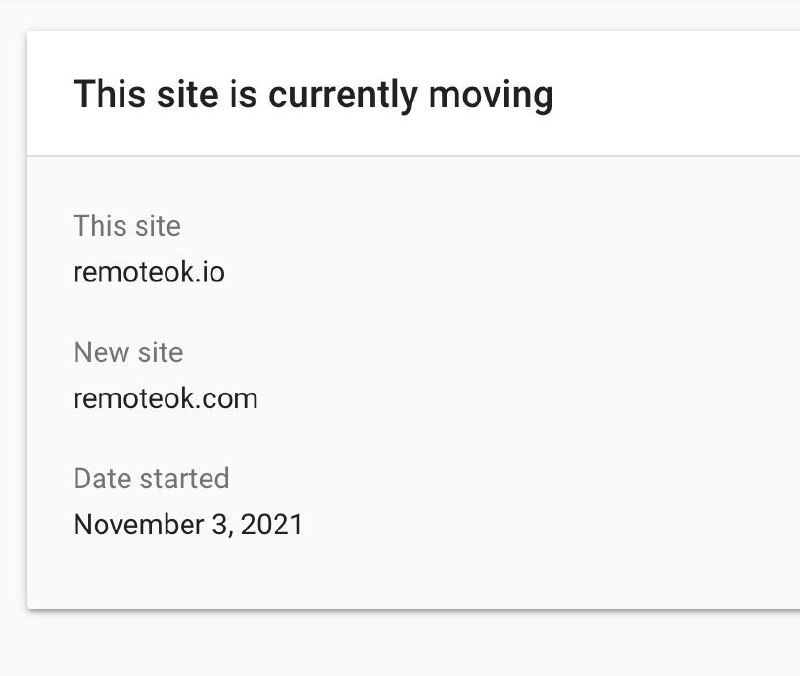Click the '.io' ending of the old site

click(x=210, y=272)
